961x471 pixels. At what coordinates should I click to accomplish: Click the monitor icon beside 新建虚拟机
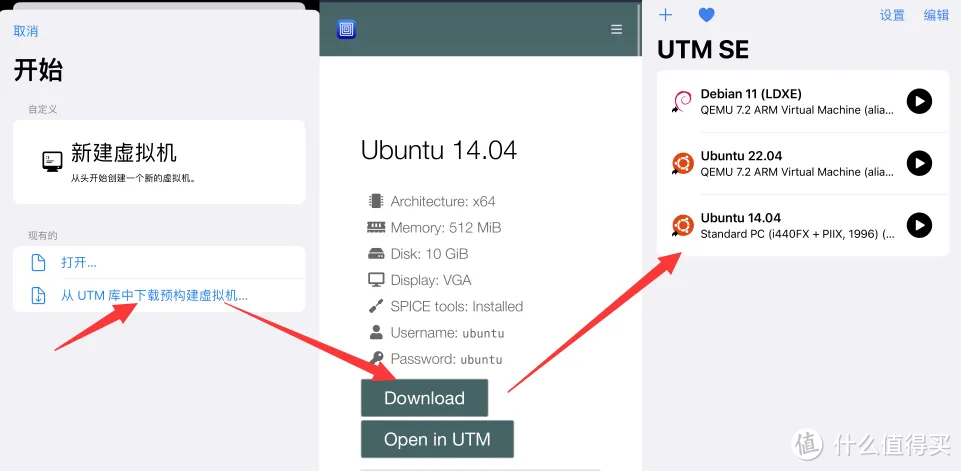point(52,161)
